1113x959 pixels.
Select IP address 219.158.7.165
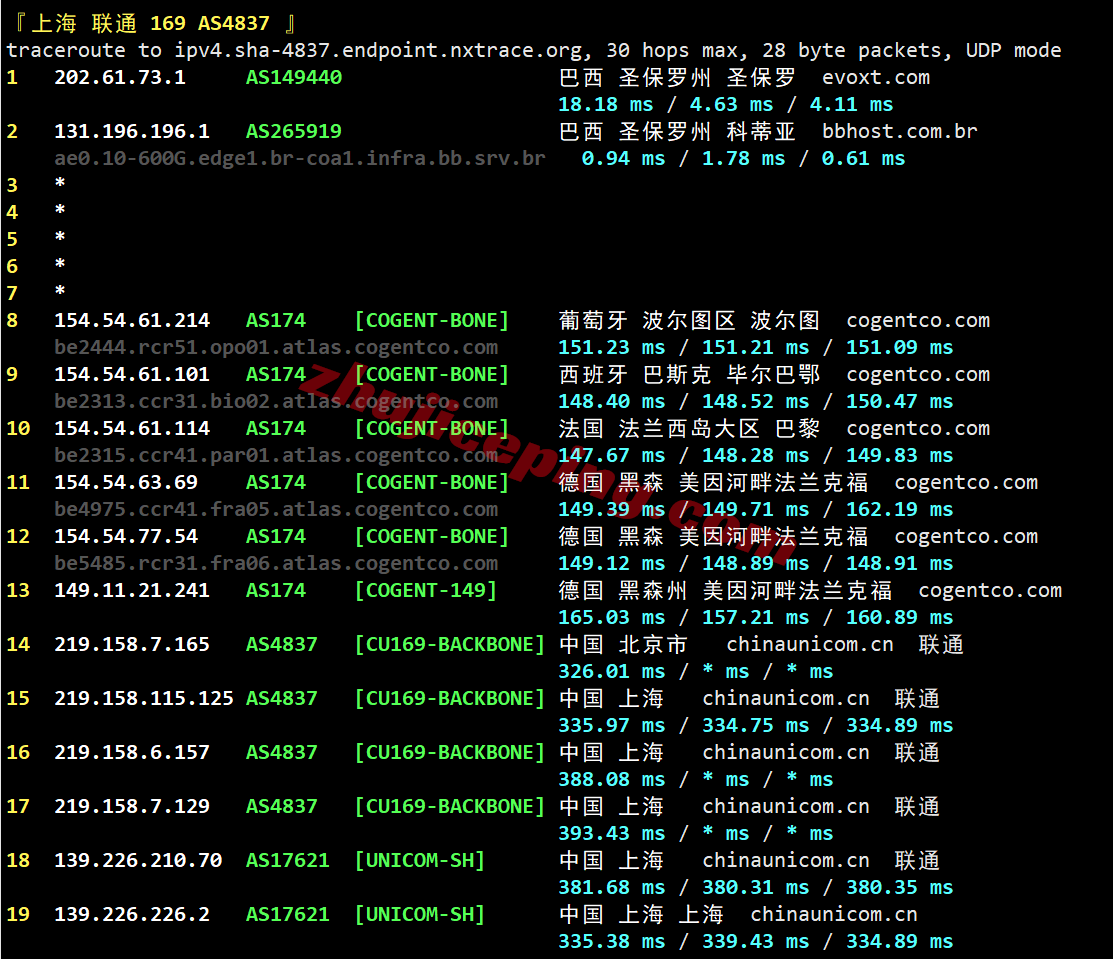pos(132,644)
